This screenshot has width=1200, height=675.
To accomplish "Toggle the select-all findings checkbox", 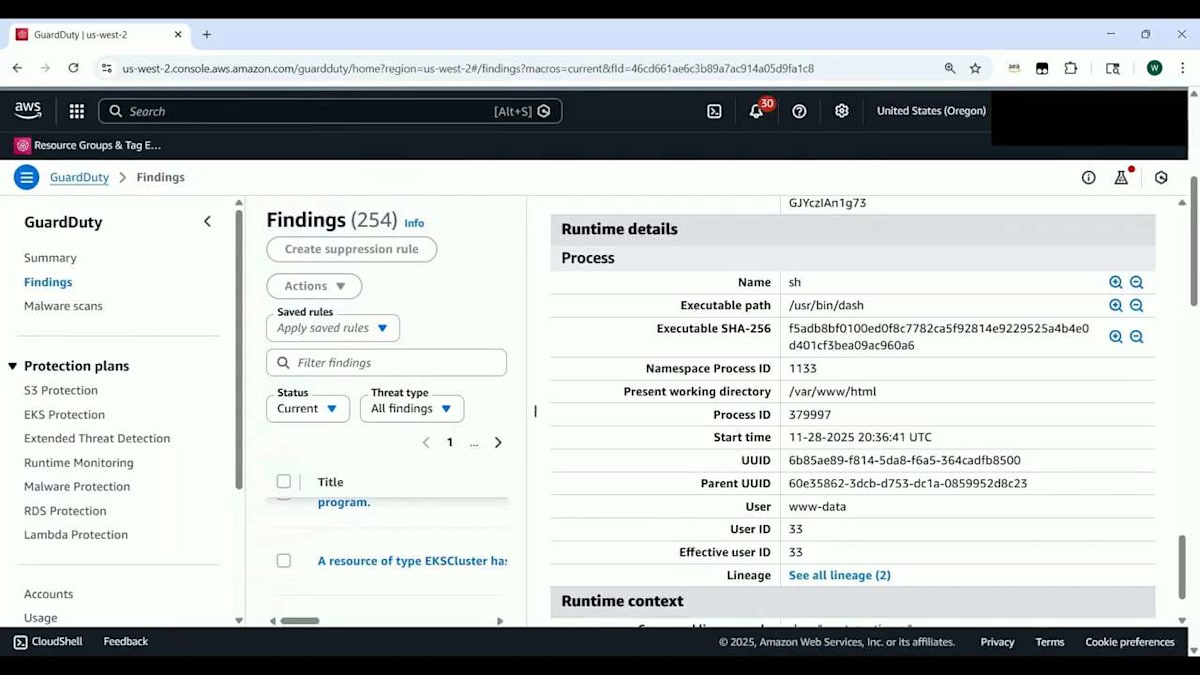I will [284, 482].
